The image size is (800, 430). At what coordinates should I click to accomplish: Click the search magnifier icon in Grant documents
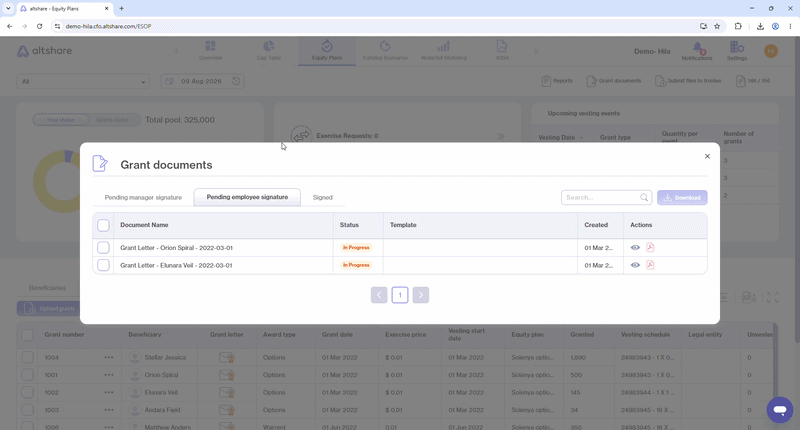coord(644,197)
